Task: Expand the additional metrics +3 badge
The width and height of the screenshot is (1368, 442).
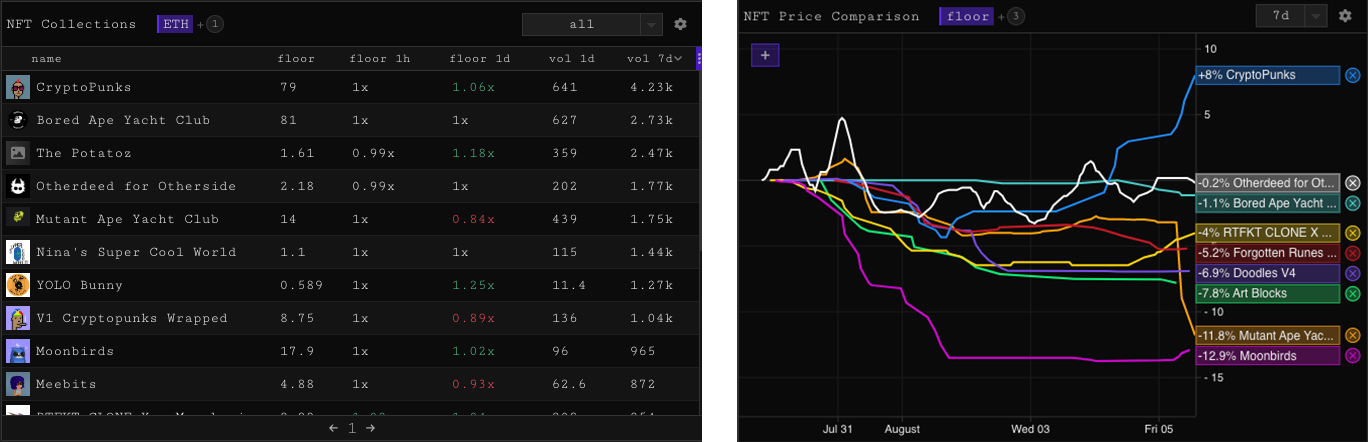Action: [1015, 16]
